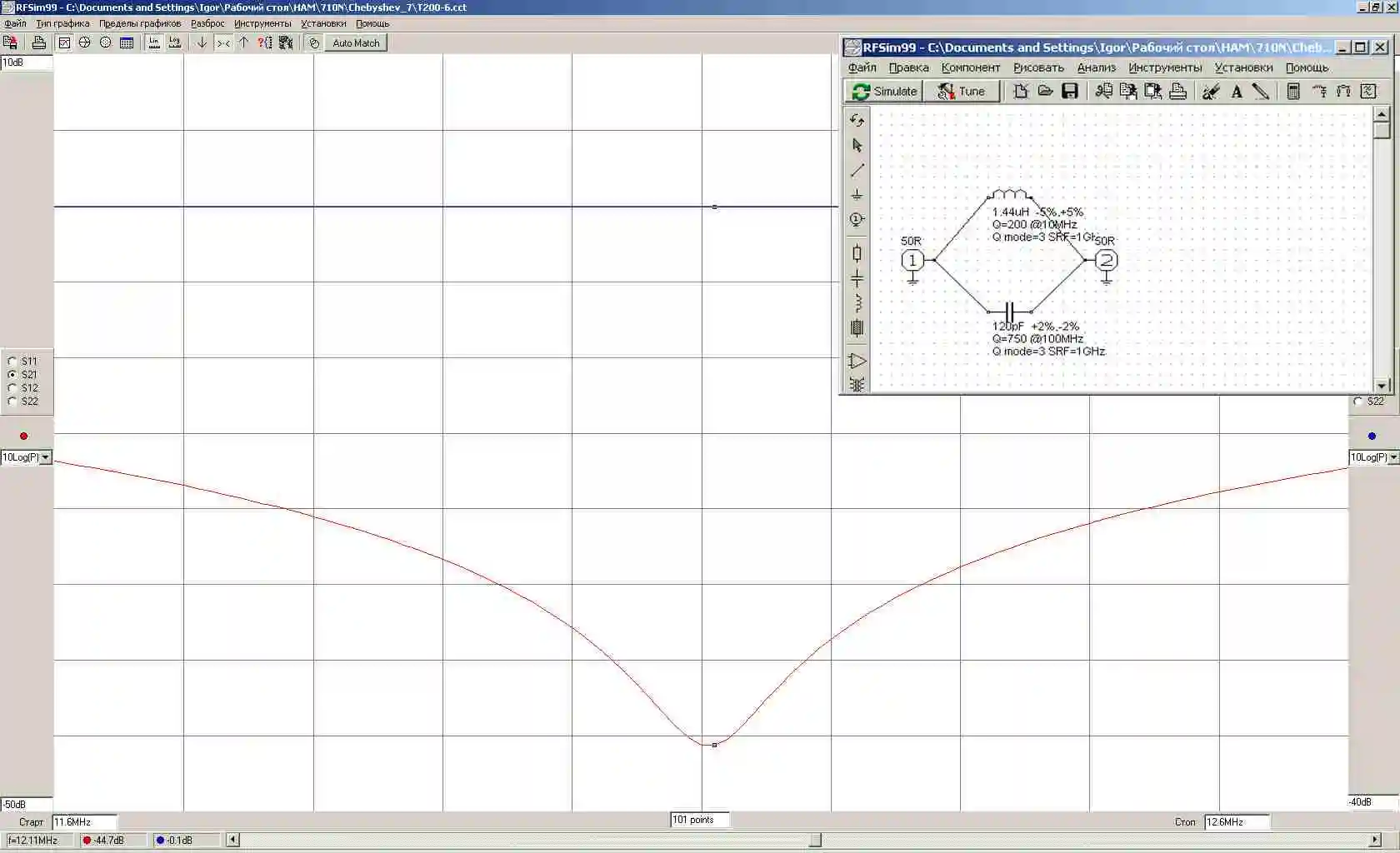
Task: Click the -40dB right scale field
Action: pyautogui.click(x=1373, y=802)
